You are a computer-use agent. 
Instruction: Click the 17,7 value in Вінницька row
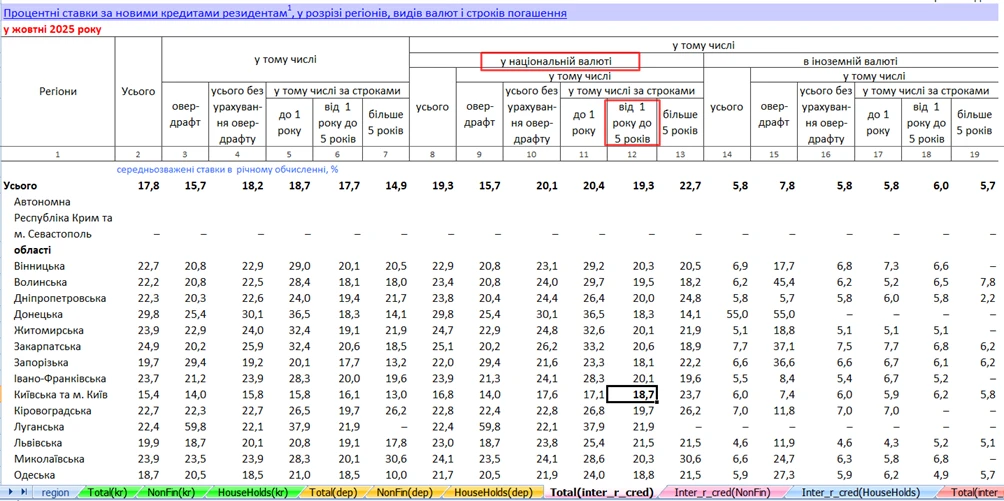click(784, 266)
